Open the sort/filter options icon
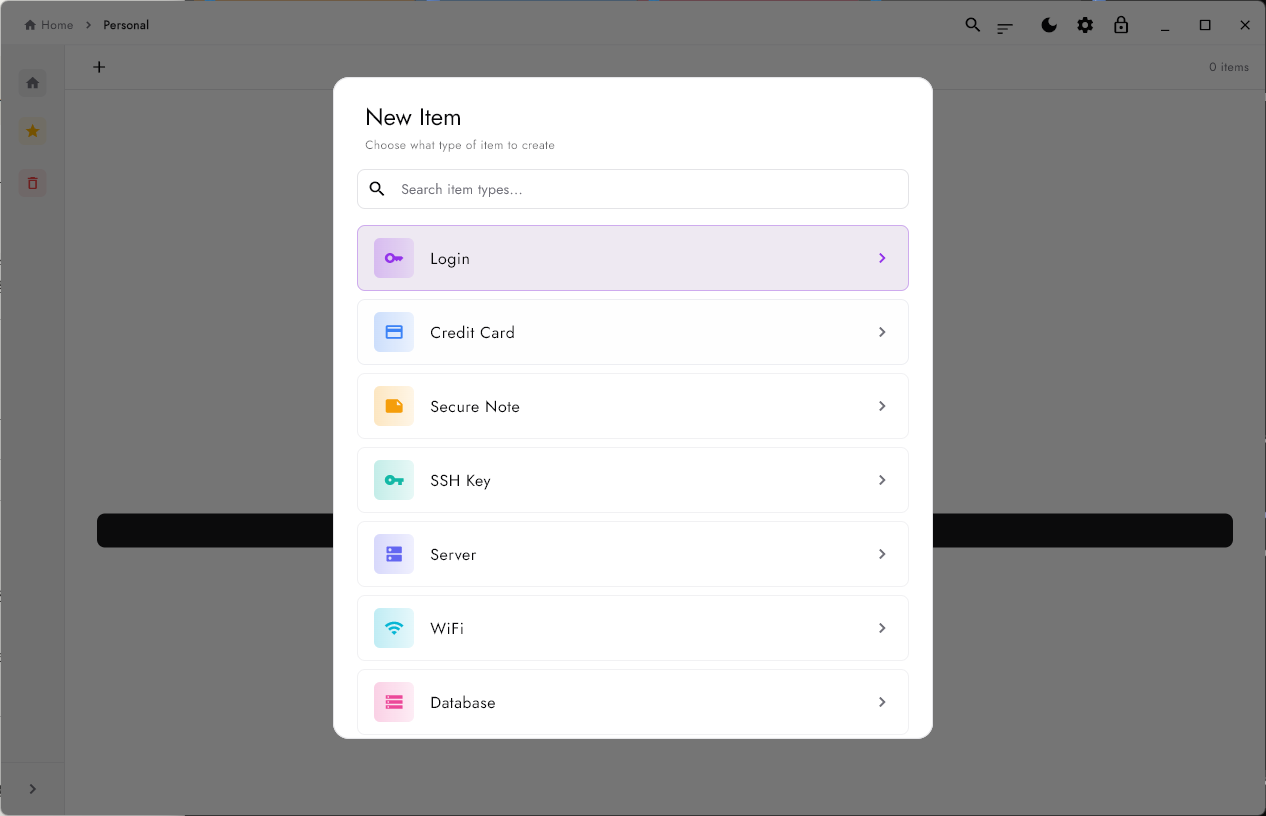 point(1005,28)
